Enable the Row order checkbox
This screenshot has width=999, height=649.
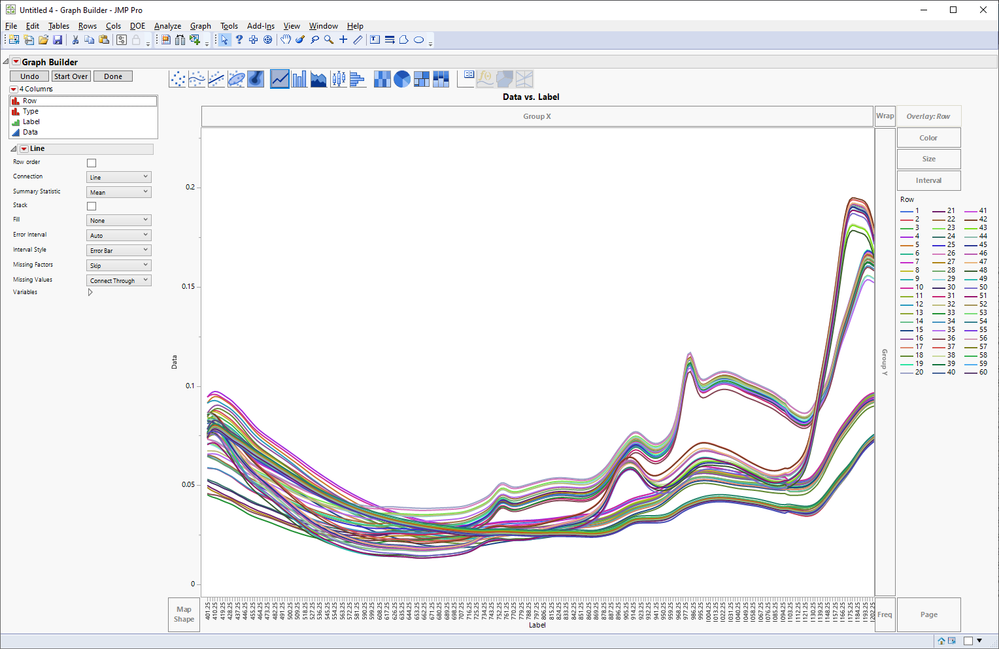[x=92, y=162]
